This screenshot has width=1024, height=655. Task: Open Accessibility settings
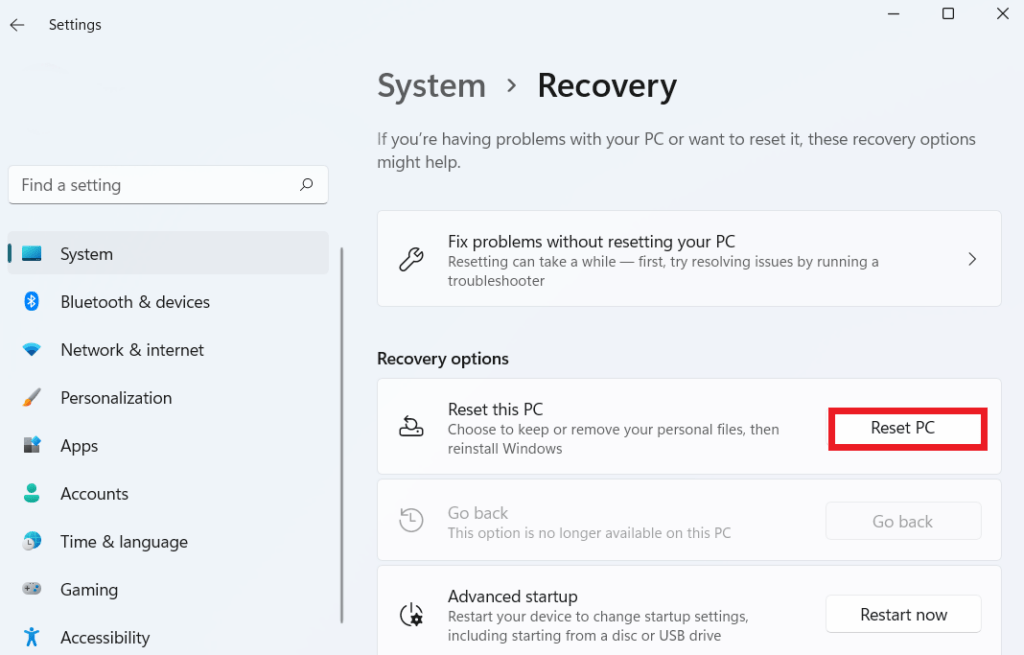(105, 636)
